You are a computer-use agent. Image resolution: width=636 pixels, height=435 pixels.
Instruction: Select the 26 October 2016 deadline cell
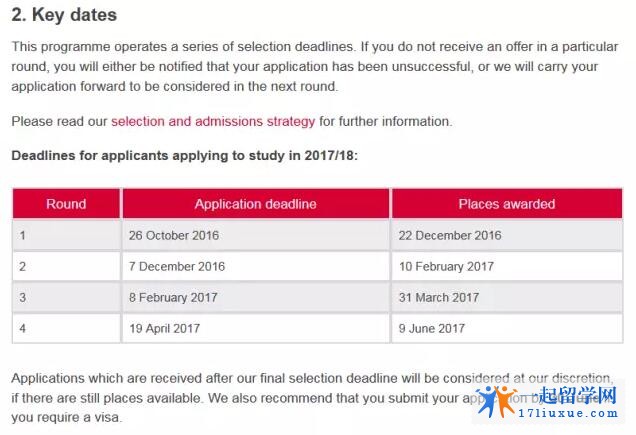pyautogui.click(x=256, y=235)
